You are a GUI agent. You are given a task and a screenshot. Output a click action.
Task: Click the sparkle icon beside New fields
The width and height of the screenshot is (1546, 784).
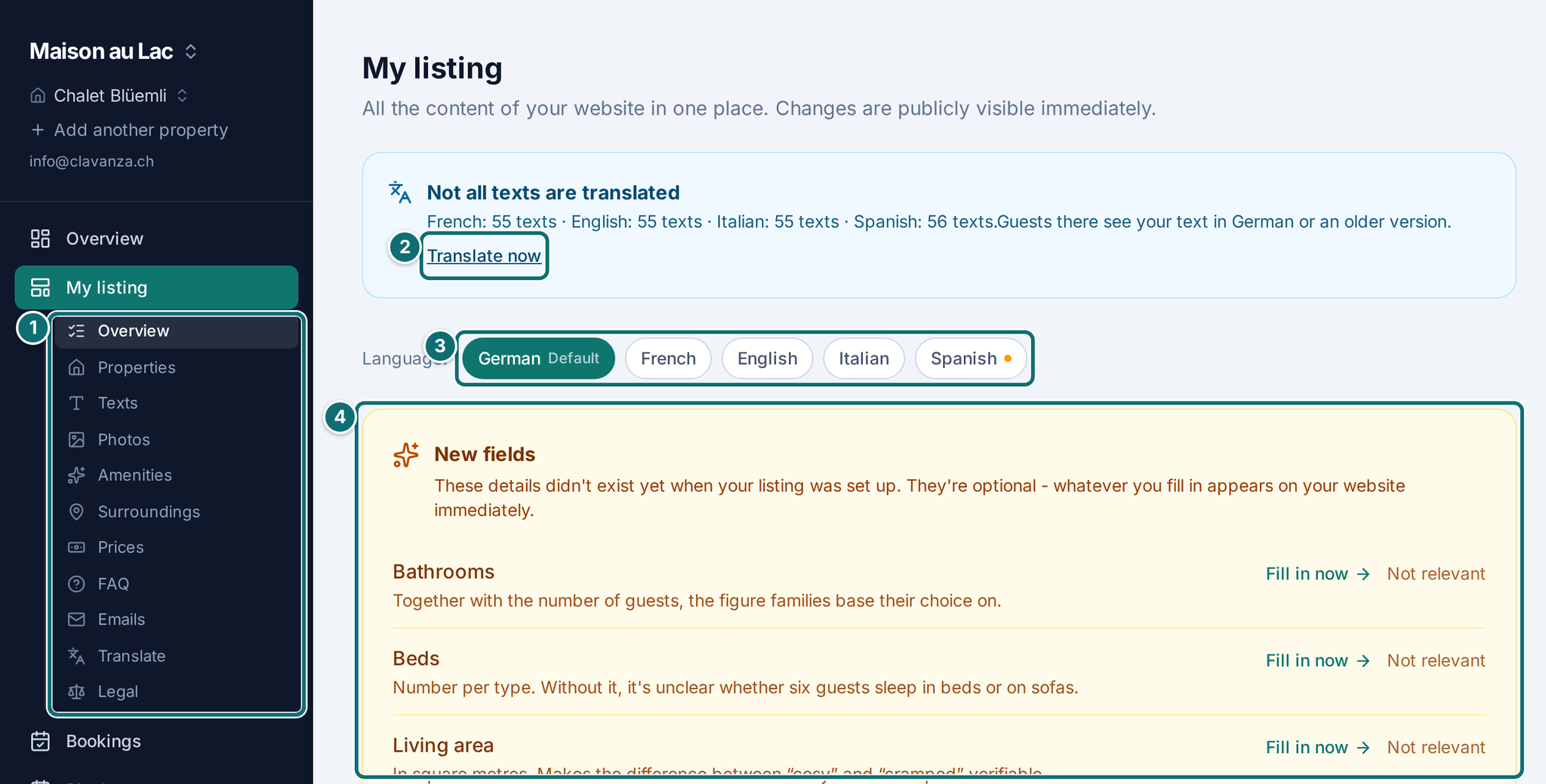[x=406, y=454]
